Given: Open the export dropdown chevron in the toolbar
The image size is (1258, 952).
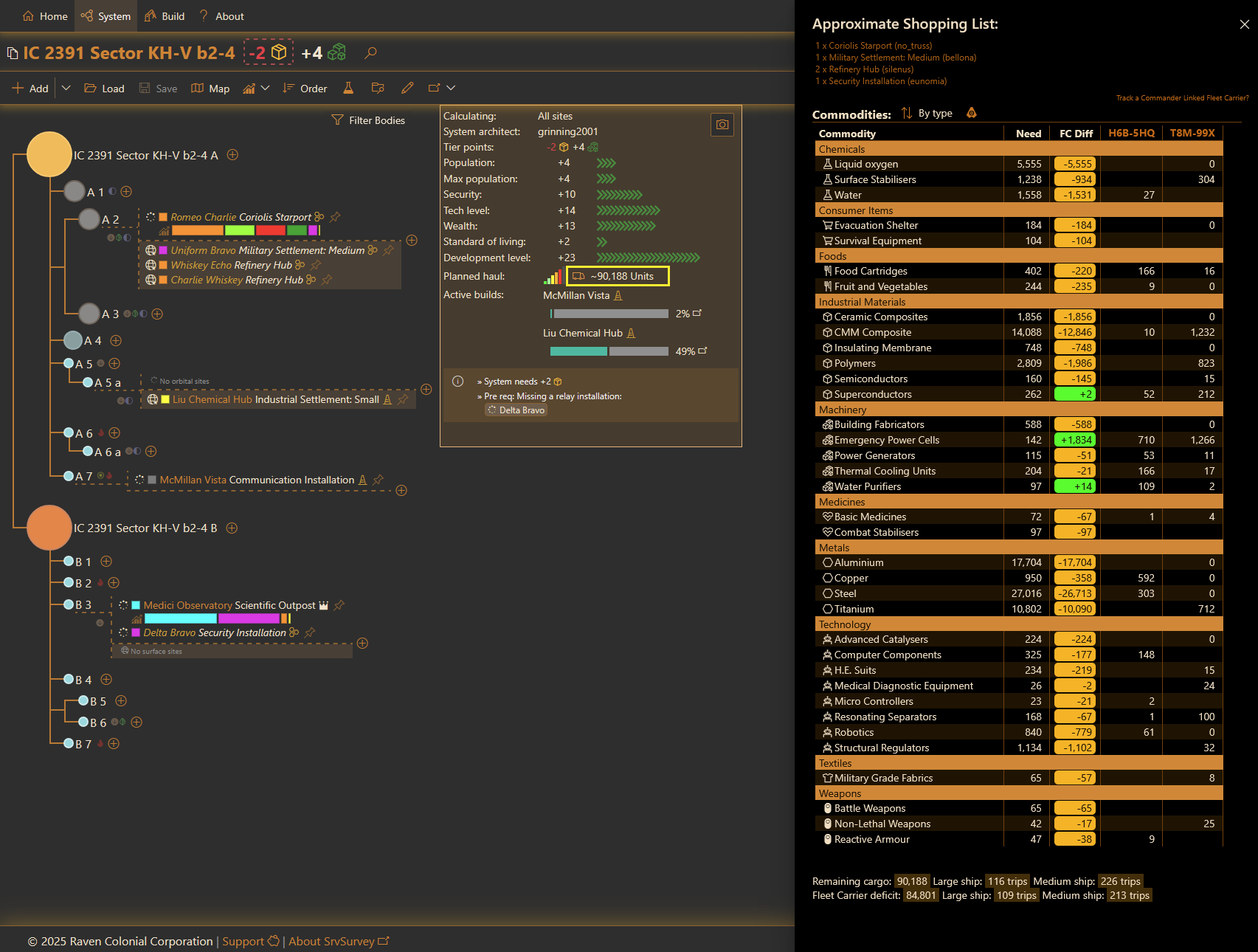Looking at the screenshot, I should (x=451, y=88).
